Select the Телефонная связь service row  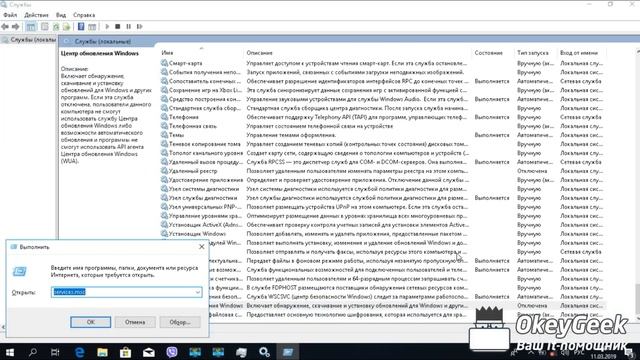383,126
